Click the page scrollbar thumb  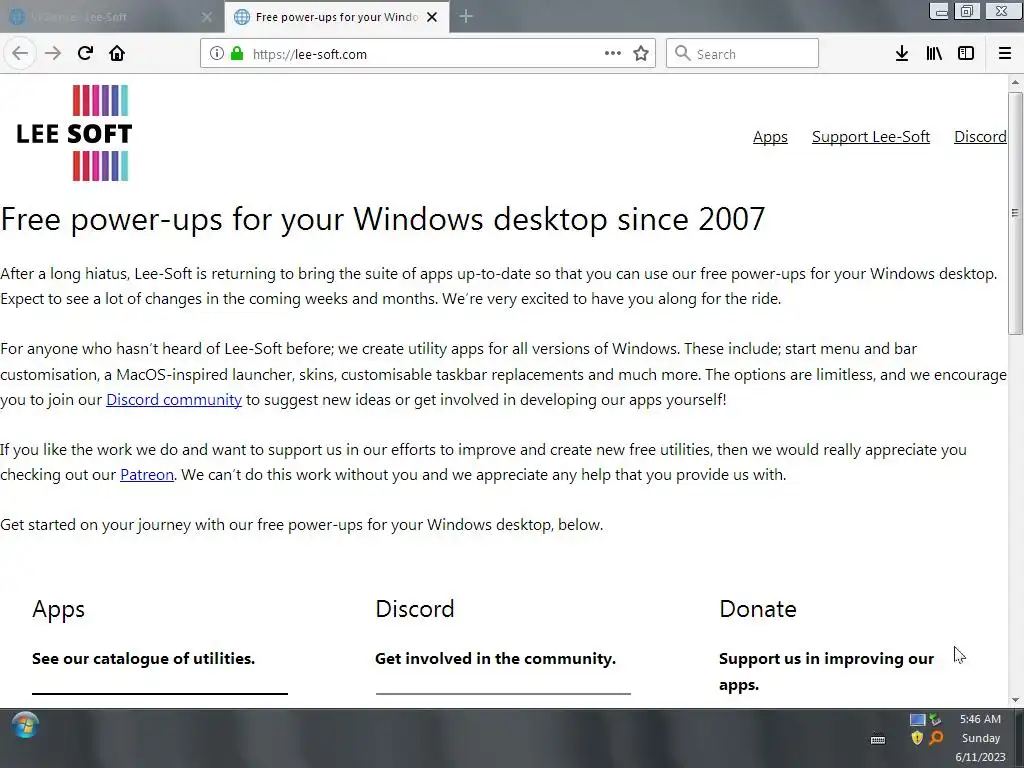[1015, 213]
